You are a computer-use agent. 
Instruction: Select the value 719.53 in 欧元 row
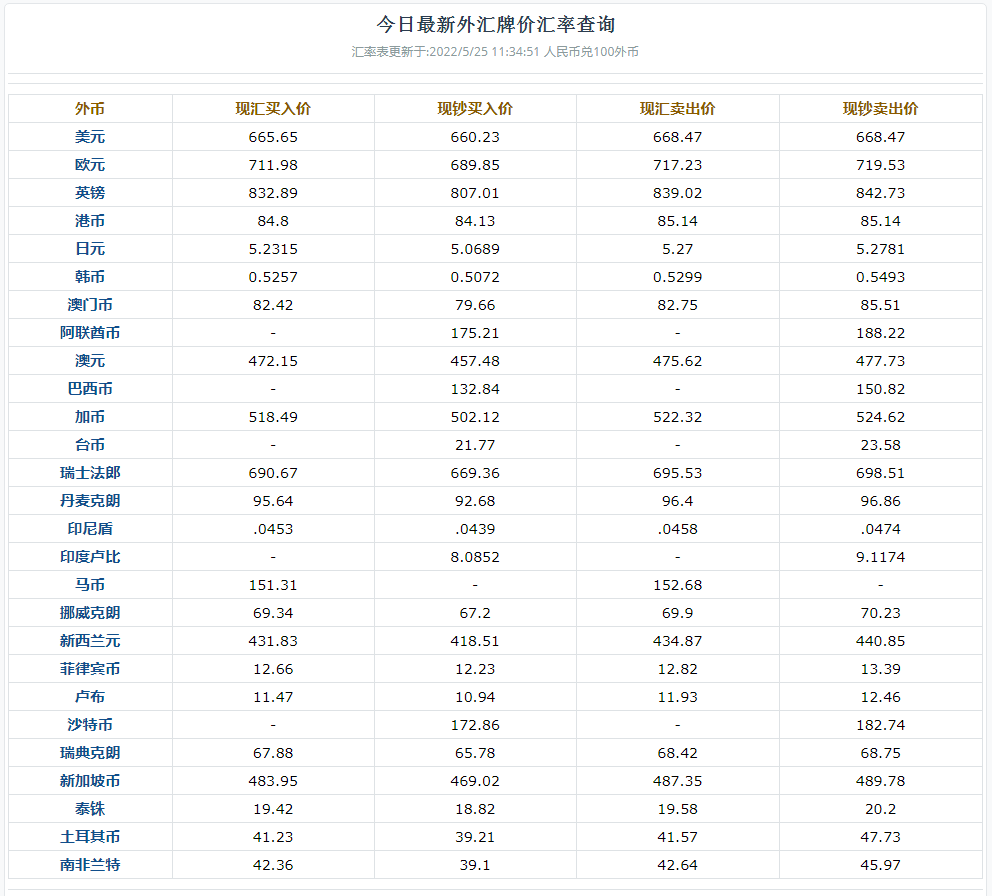pos(881,165)
